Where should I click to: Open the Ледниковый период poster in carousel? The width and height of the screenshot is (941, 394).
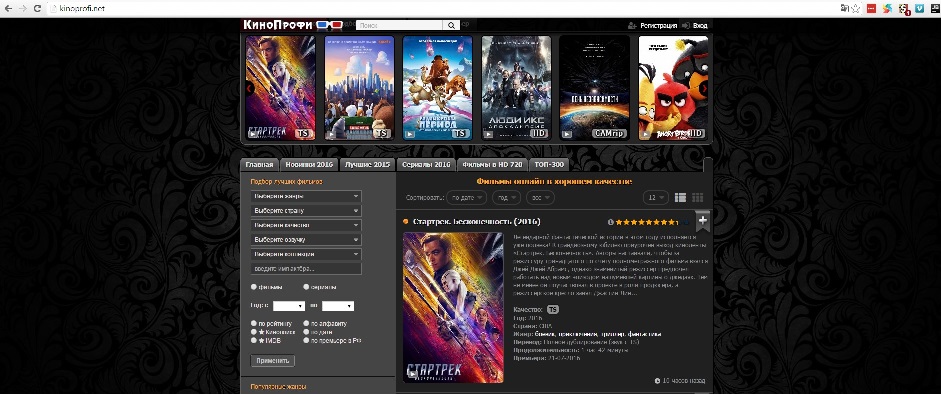437,88
